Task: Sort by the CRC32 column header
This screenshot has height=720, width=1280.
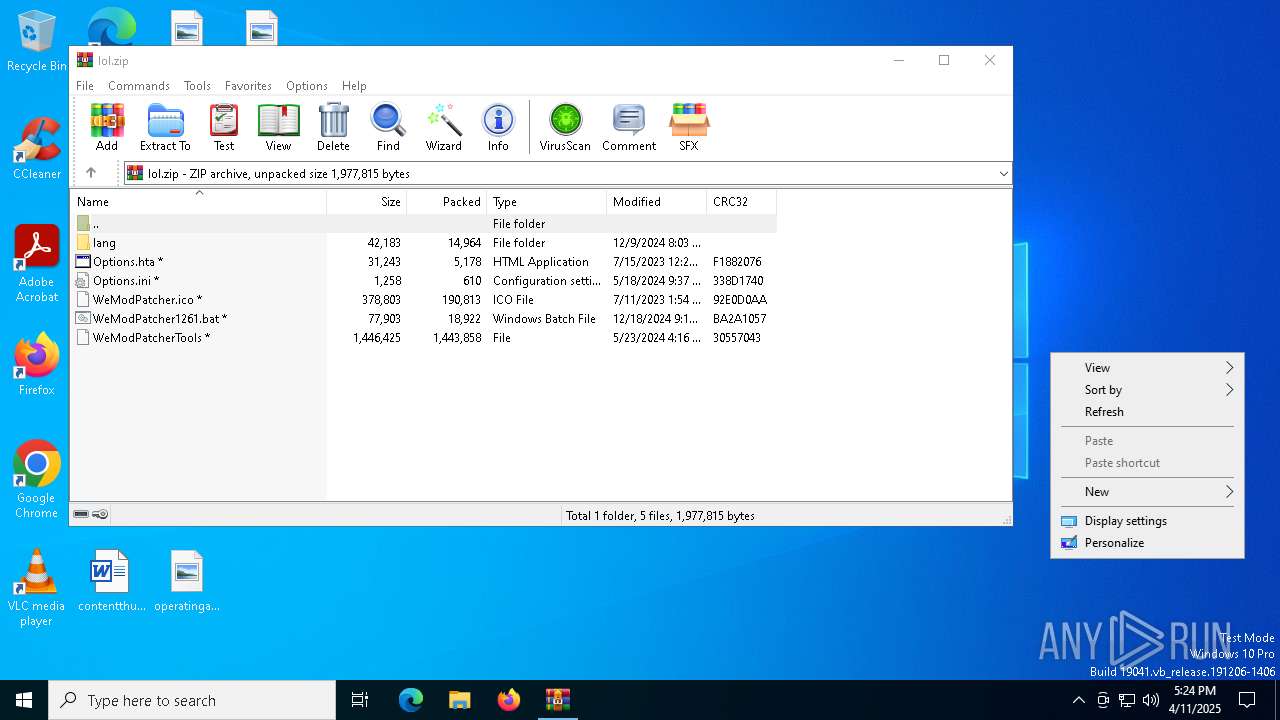Action: click(742, 202)
